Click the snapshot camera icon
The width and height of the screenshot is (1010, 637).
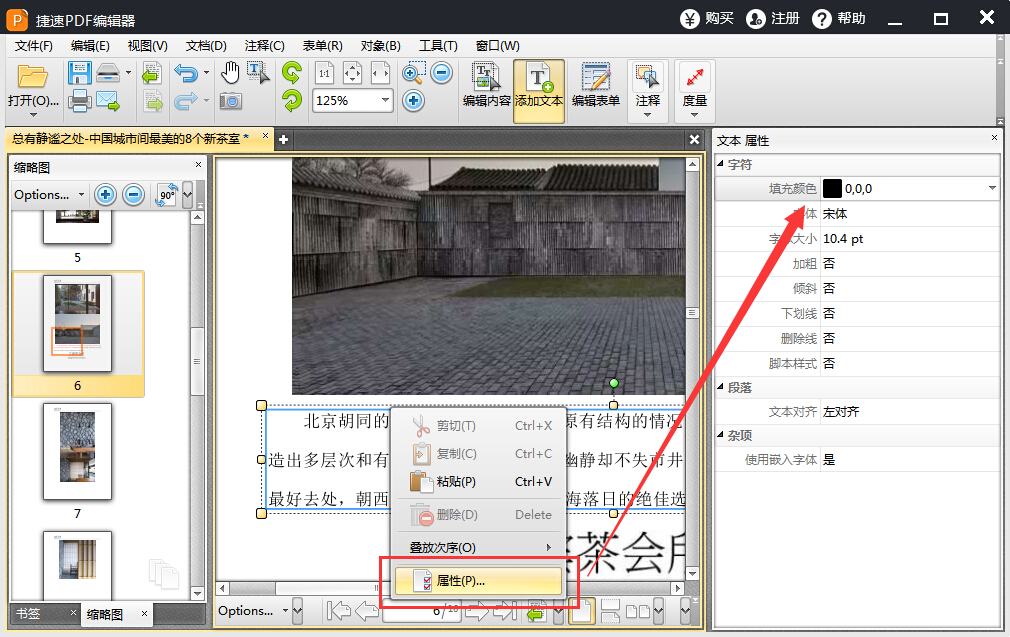(230, 101)
